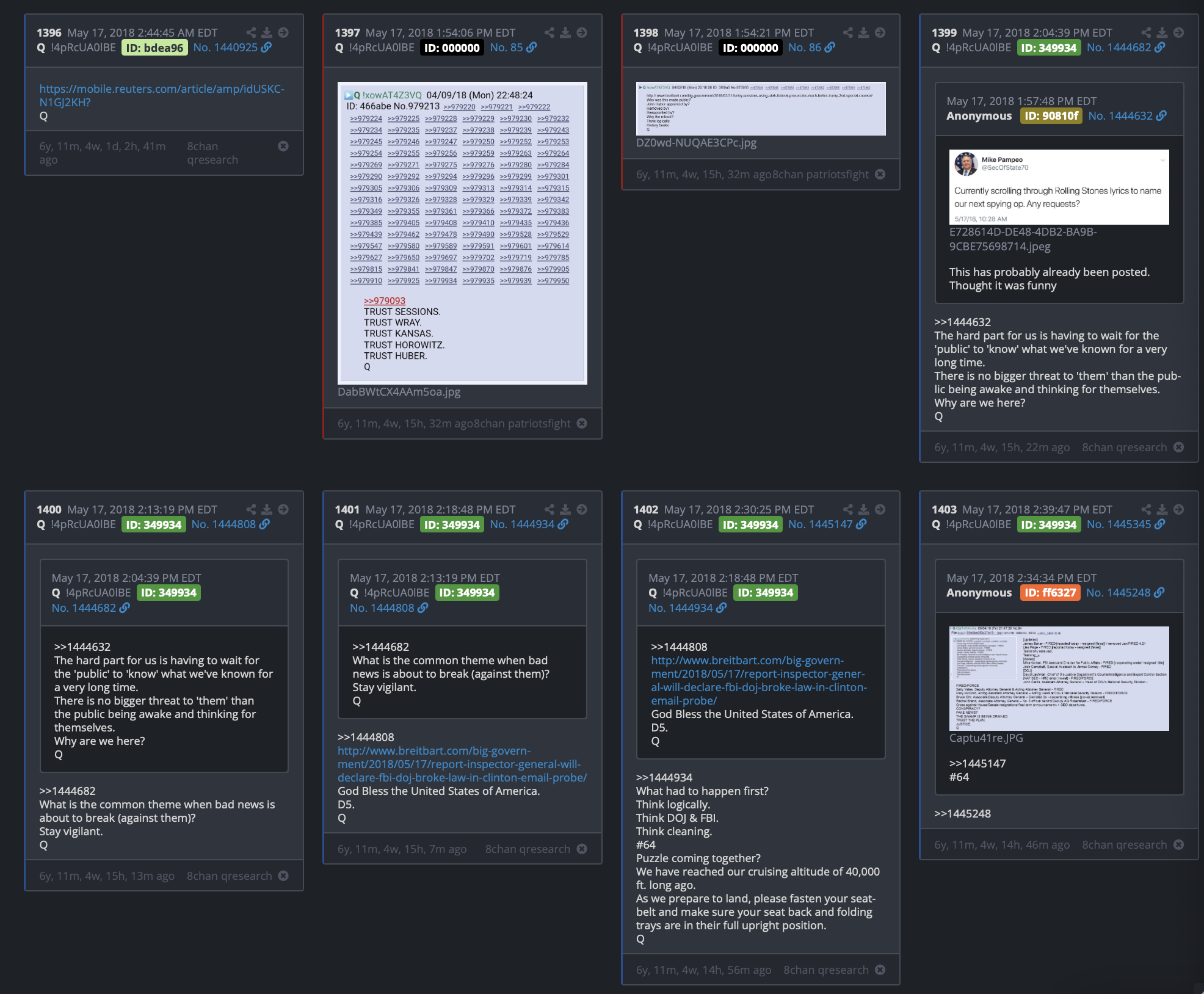Open Captu41re.JPG image thumbnail
This screenshot has height=994, width=1204.
click(x=1059, y=678)
